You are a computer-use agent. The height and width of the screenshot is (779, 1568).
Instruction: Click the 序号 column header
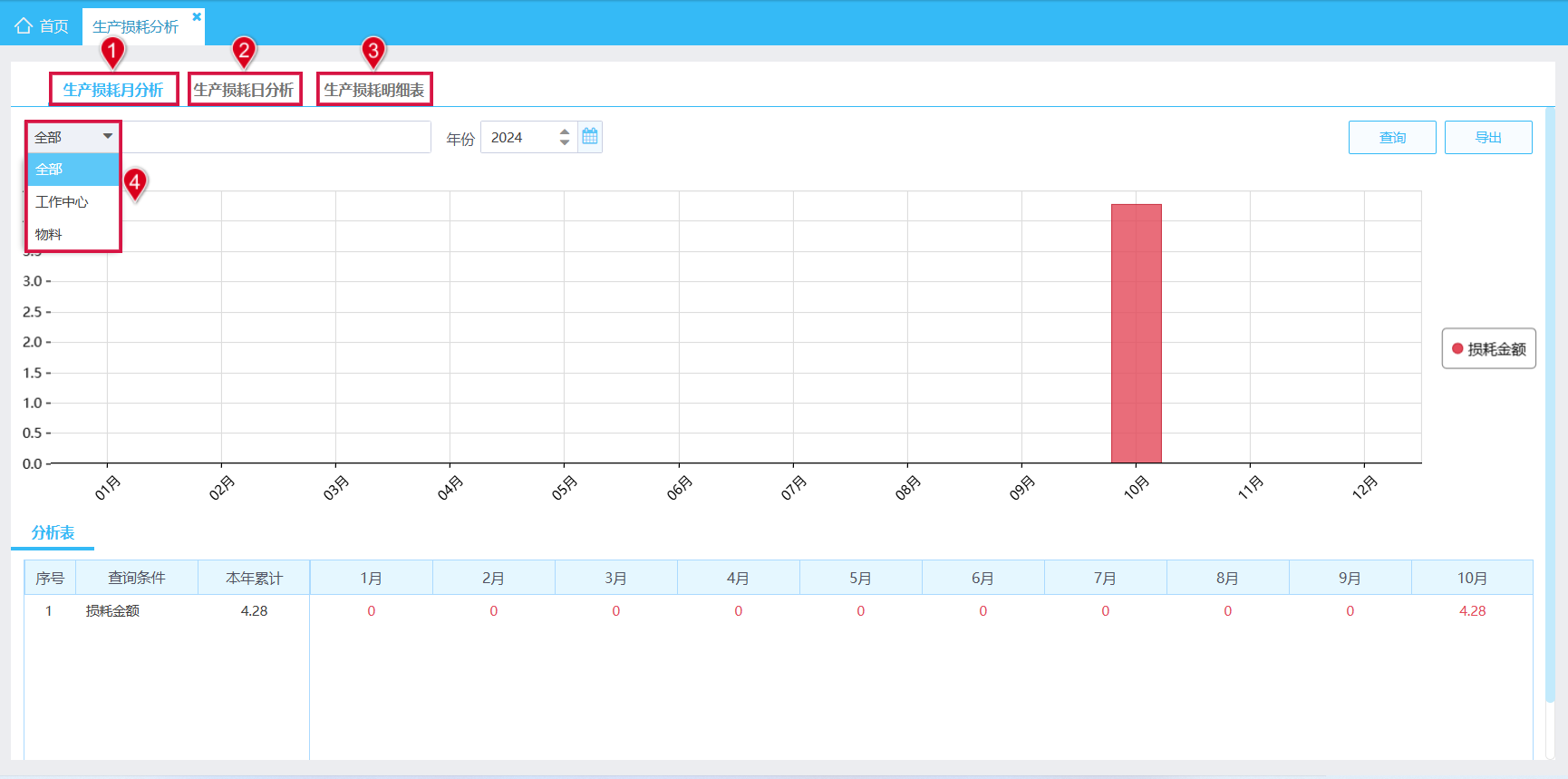point(50,579)
